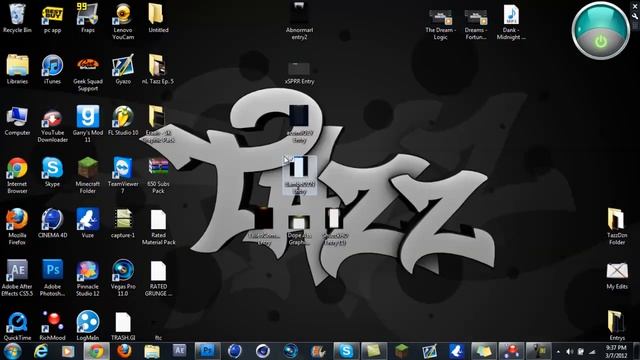Select the TRASH.GI file icon
The height and width of the screenshot is (360, 640).
[123, 327]
